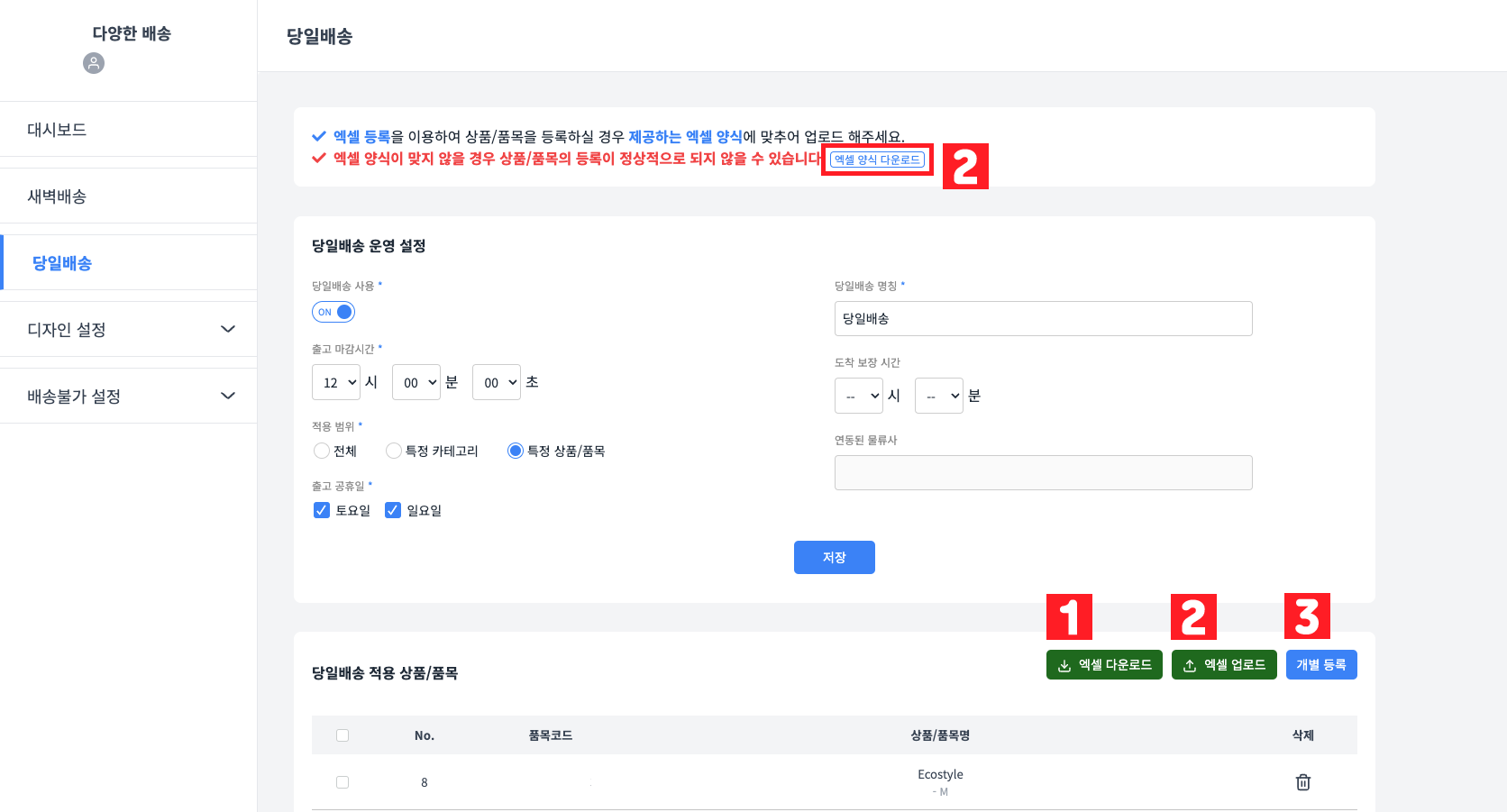1507x812 pixels.
Task: Click chevron next to 디자인 설정
Action: (228, 330)
